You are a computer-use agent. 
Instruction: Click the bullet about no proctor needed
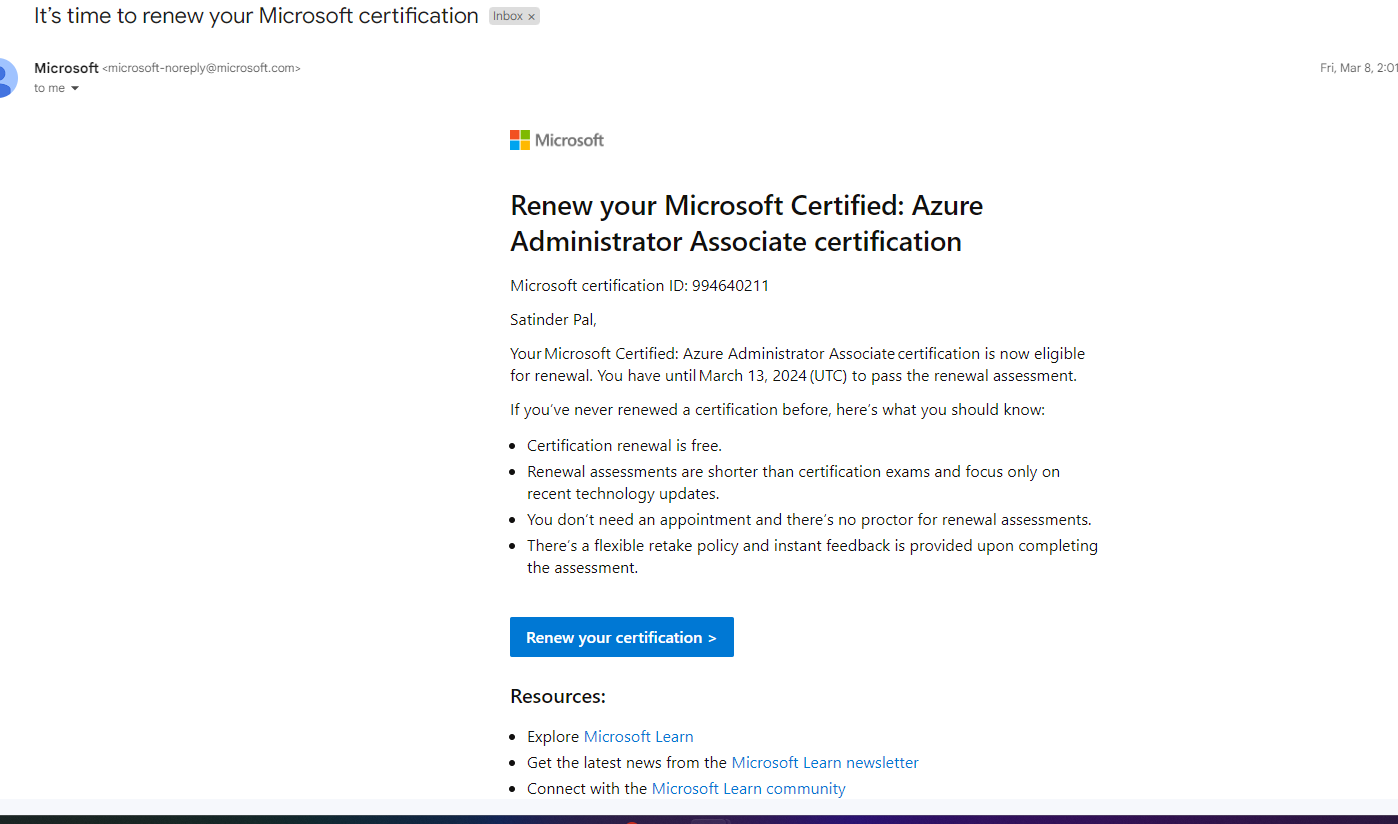(x=809, y=520)
